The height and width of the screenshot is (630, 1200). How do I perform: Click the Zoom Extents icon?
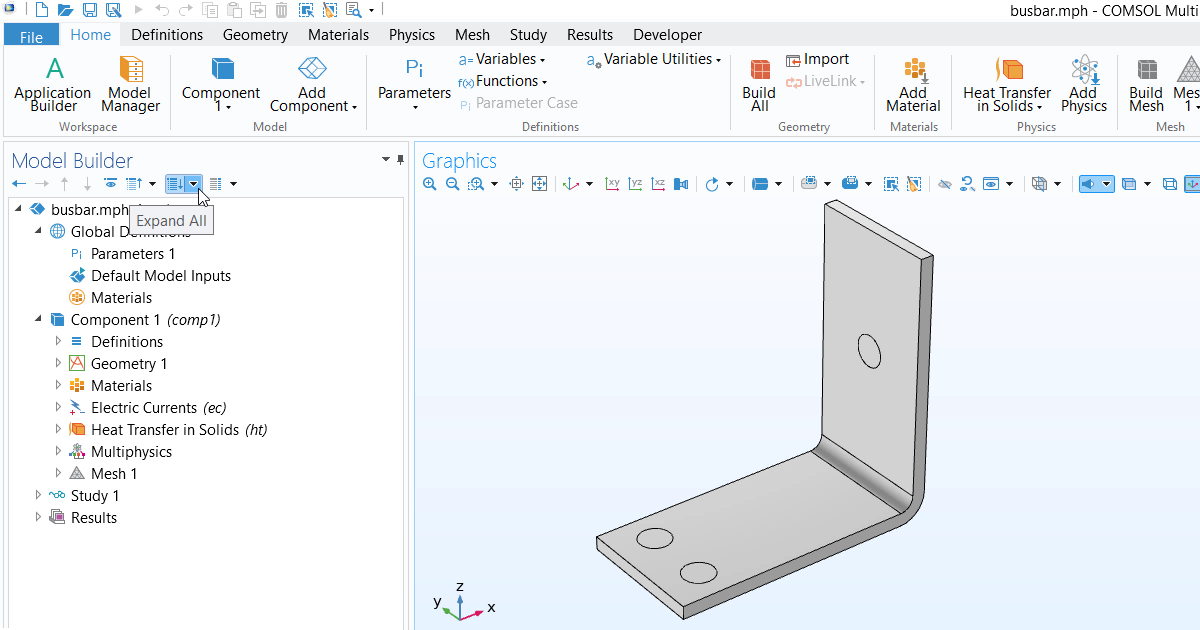tap(540, 184)
